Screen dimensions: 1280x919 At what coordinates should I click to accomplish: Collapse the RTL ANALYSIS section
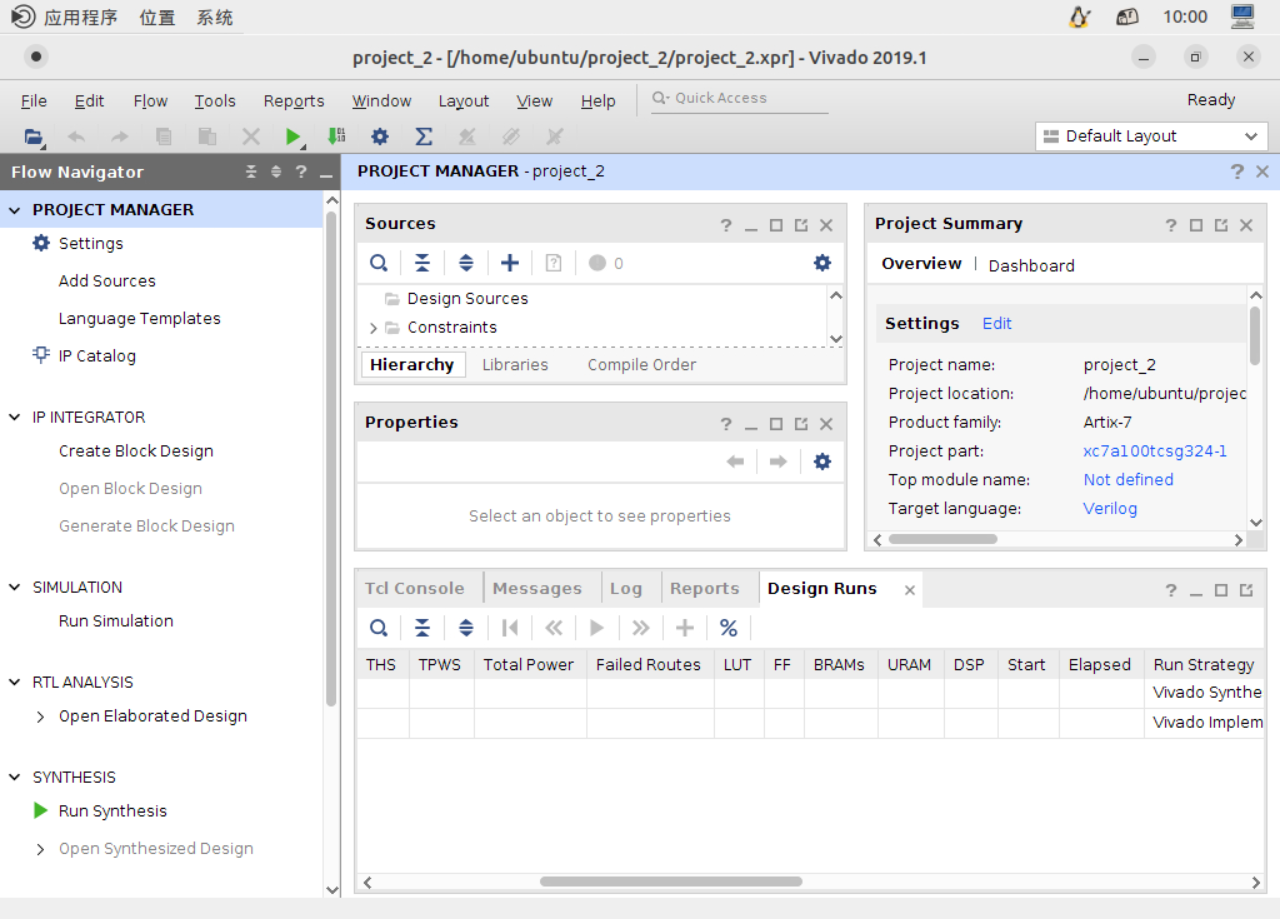coord(14,682)
